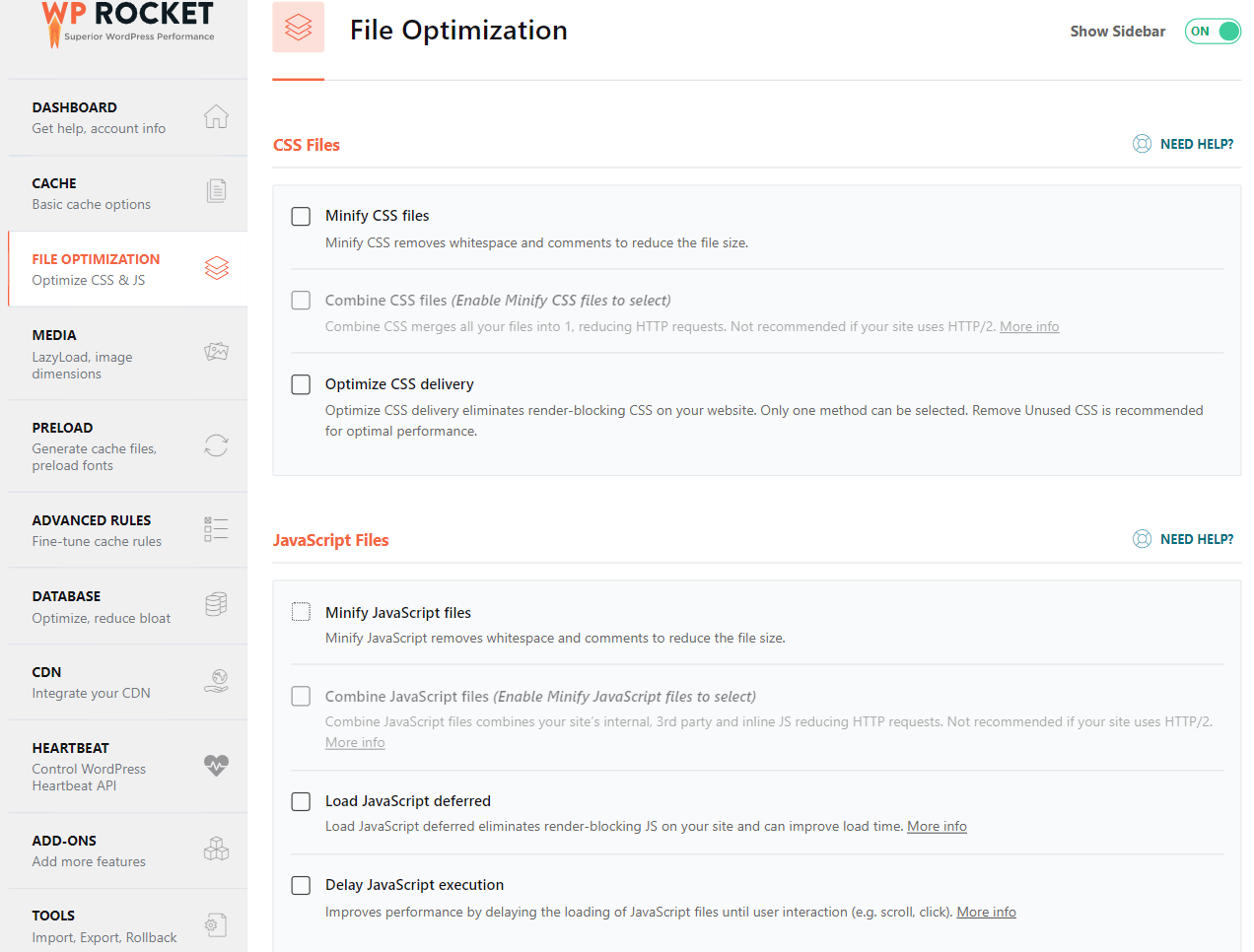
Task: Check Delay JavaScript execution
Action: [x=301, y=885]
